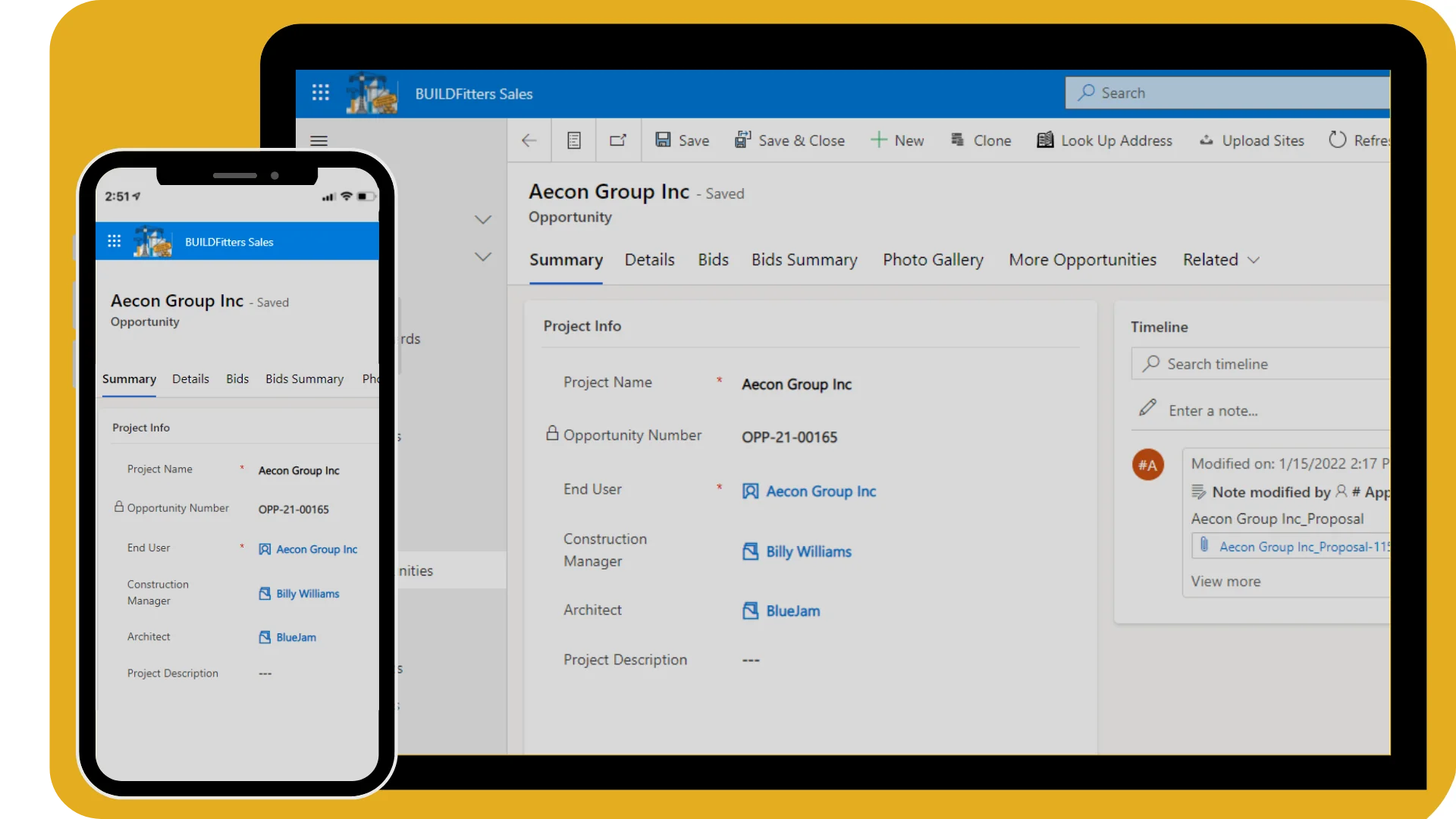Select Bids tab on phone
1456x819 pixels.
point(237,379)
